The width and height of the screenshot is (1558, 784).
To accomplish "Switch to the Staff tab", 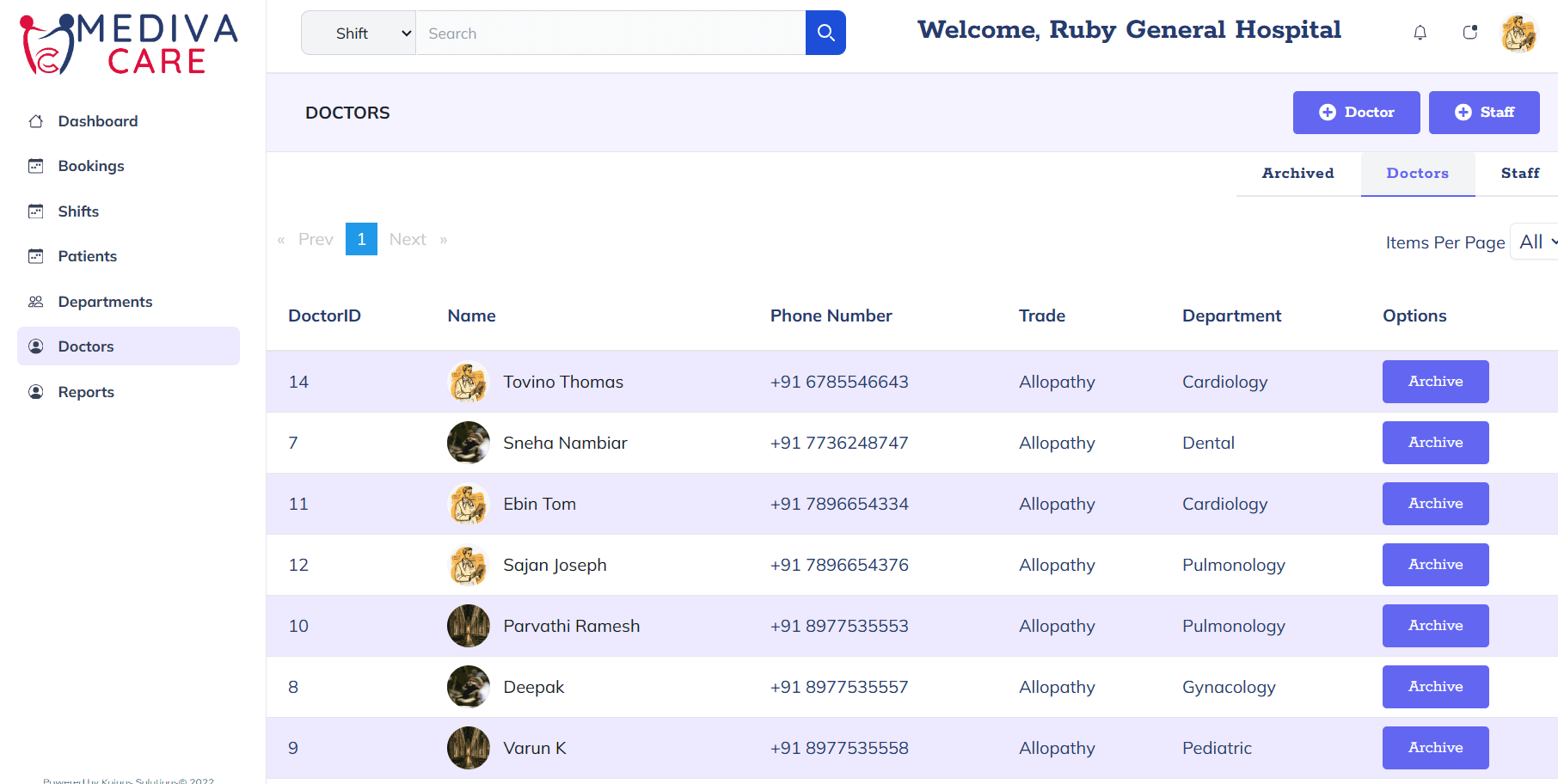I will [1519, 174].
